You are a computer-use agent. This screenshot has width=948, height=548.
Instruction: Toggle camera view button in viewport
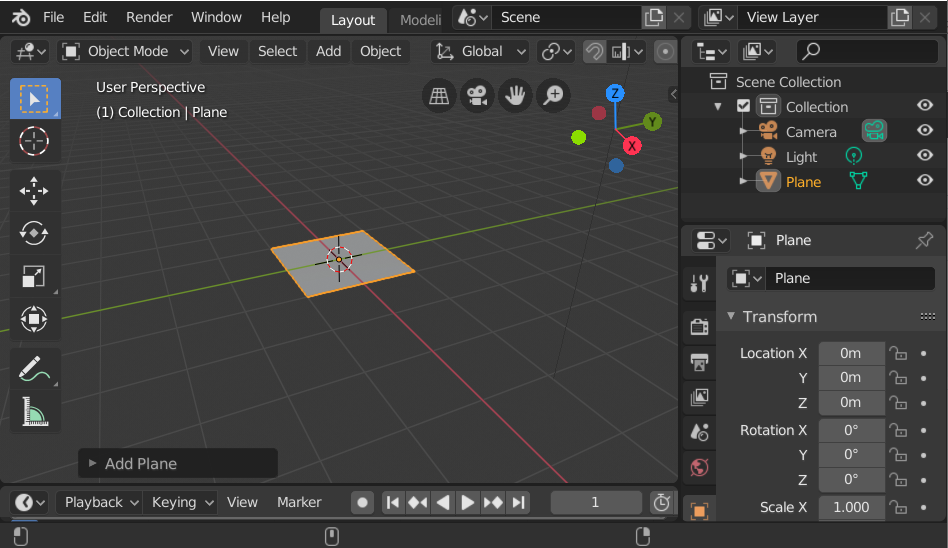pos(477,95)
